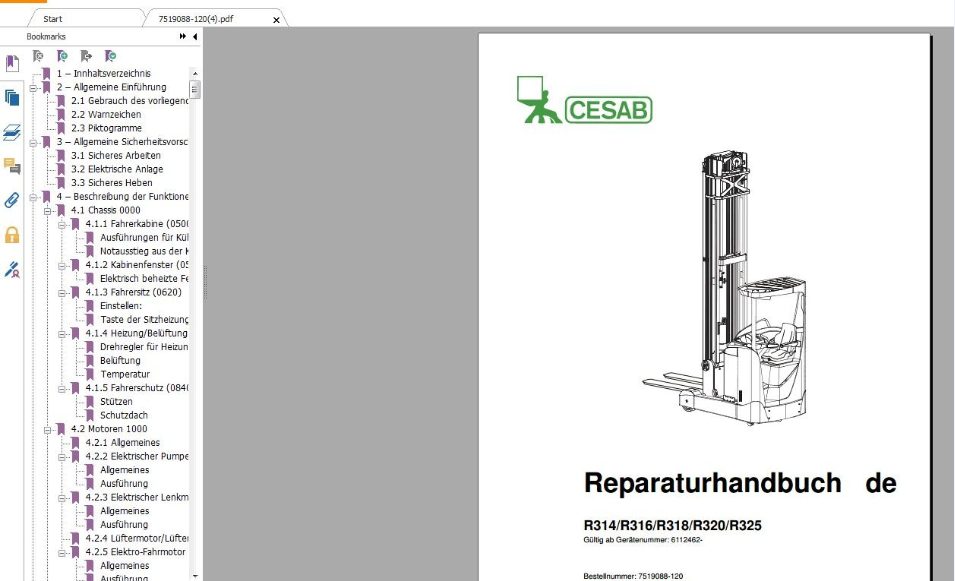The height and width of the screenshot is (581, 955).
Task: Click bookmark icon beside Einstellen:
Action: click(x=90, y=306)
